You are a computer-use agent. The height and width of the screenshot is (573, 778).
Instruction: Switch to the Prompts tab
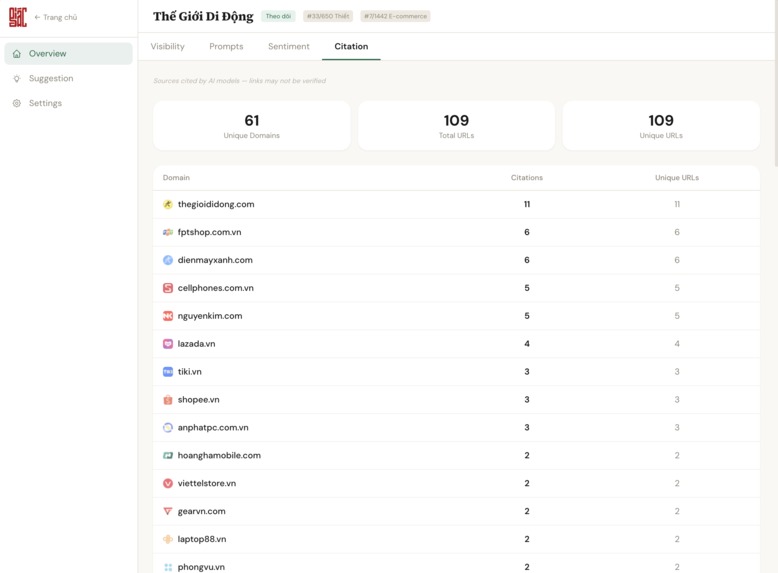pos(226,46)
